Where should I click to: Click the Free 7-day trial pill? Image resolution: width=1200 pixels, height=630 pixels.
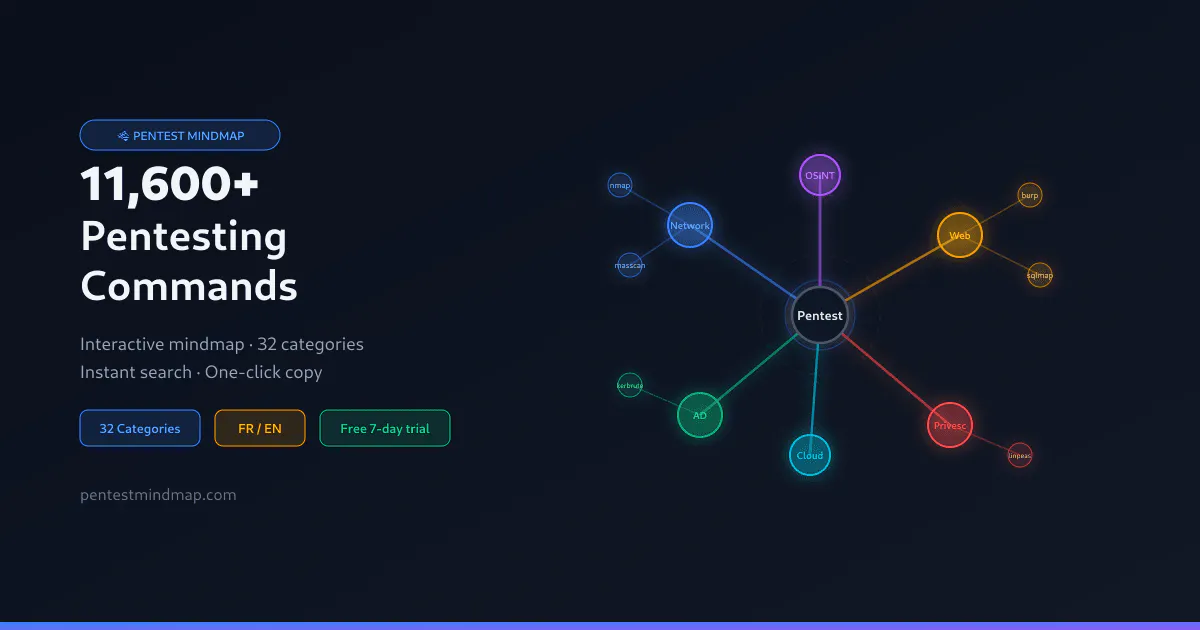385,428
